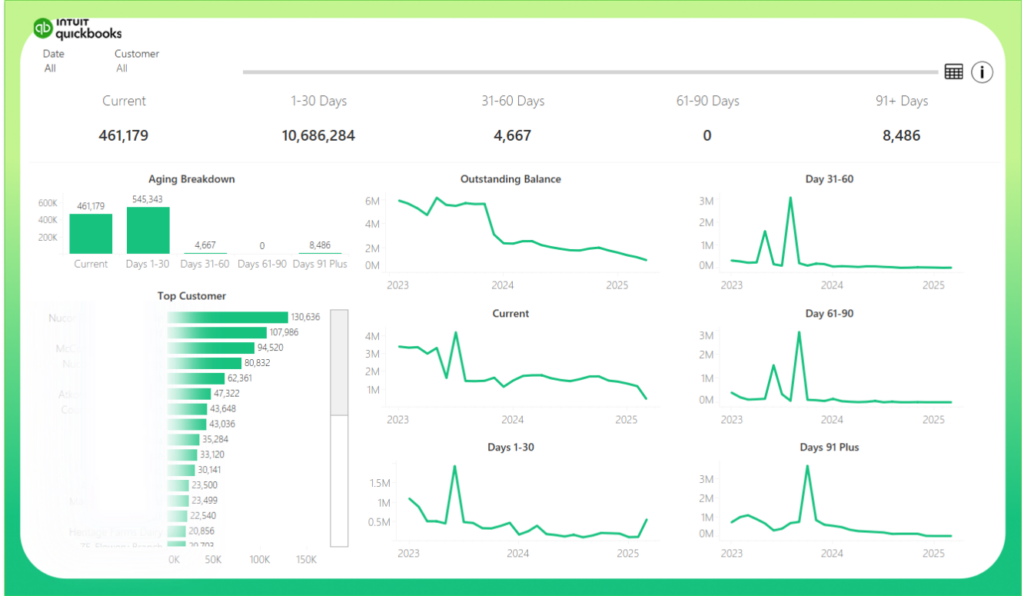This screenshot has width=1024, height=596.
Task: Select the customer bar valued 80,832
Action: pyautogui.click(x=204, y=363)
